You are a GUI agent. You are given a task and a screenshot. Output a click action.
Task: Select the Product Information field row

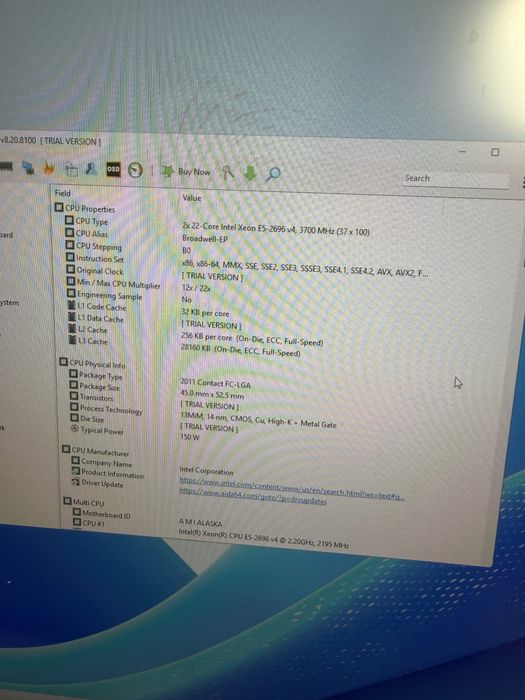pyautogui.click(x=108, y=474)
